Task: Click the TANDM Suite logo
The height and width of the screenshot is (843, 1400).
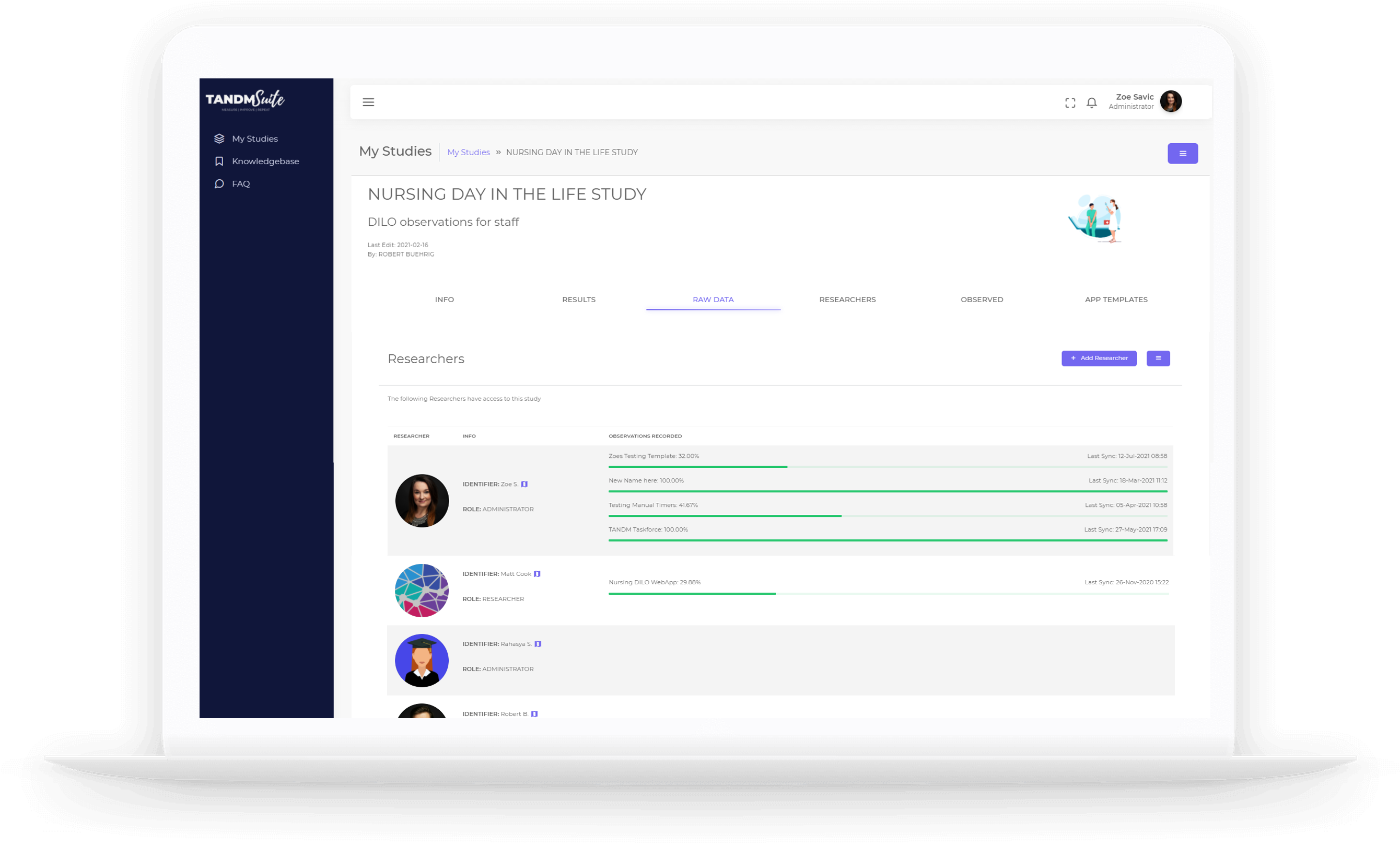Action: point(244,100)
